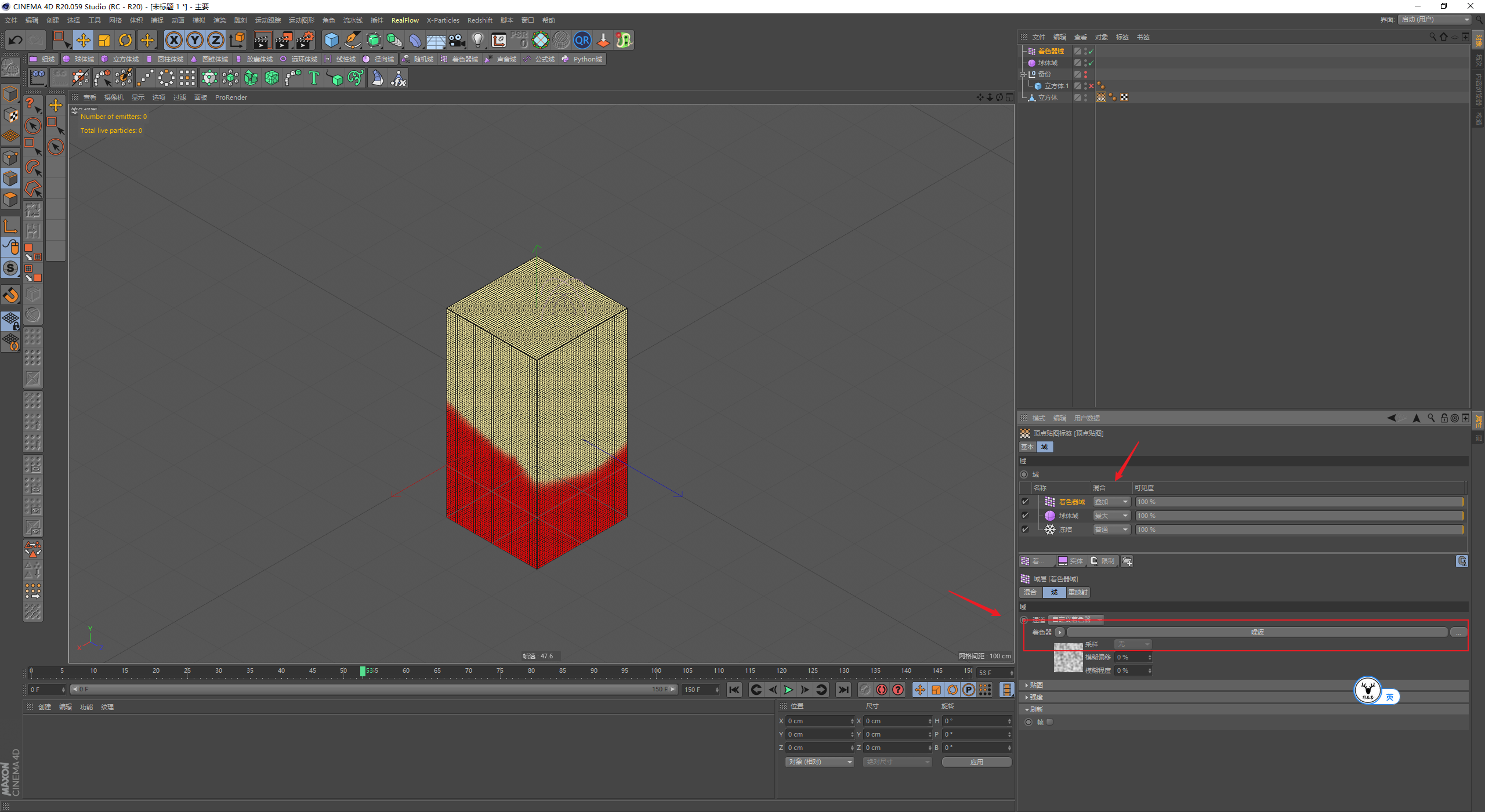The image size is (1485, 812).
Task: Click the light bulb icon
Action: pyautogui.click(x=477, y=40)
